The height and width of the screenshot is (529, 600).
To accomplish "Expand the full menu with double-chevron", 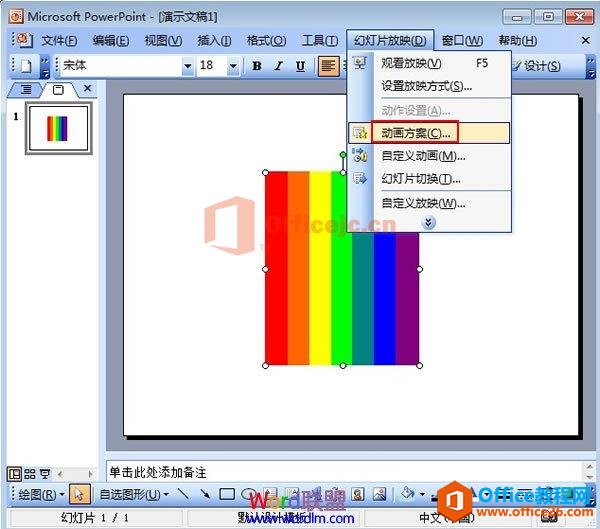I will (x=429, y=222).
